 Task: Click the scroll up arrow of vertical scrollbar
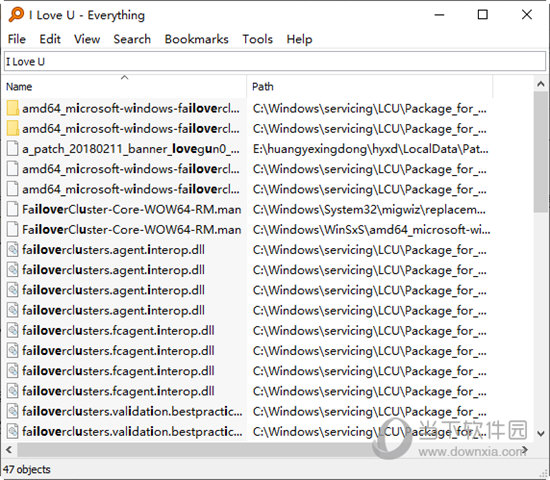pos(541,84)
